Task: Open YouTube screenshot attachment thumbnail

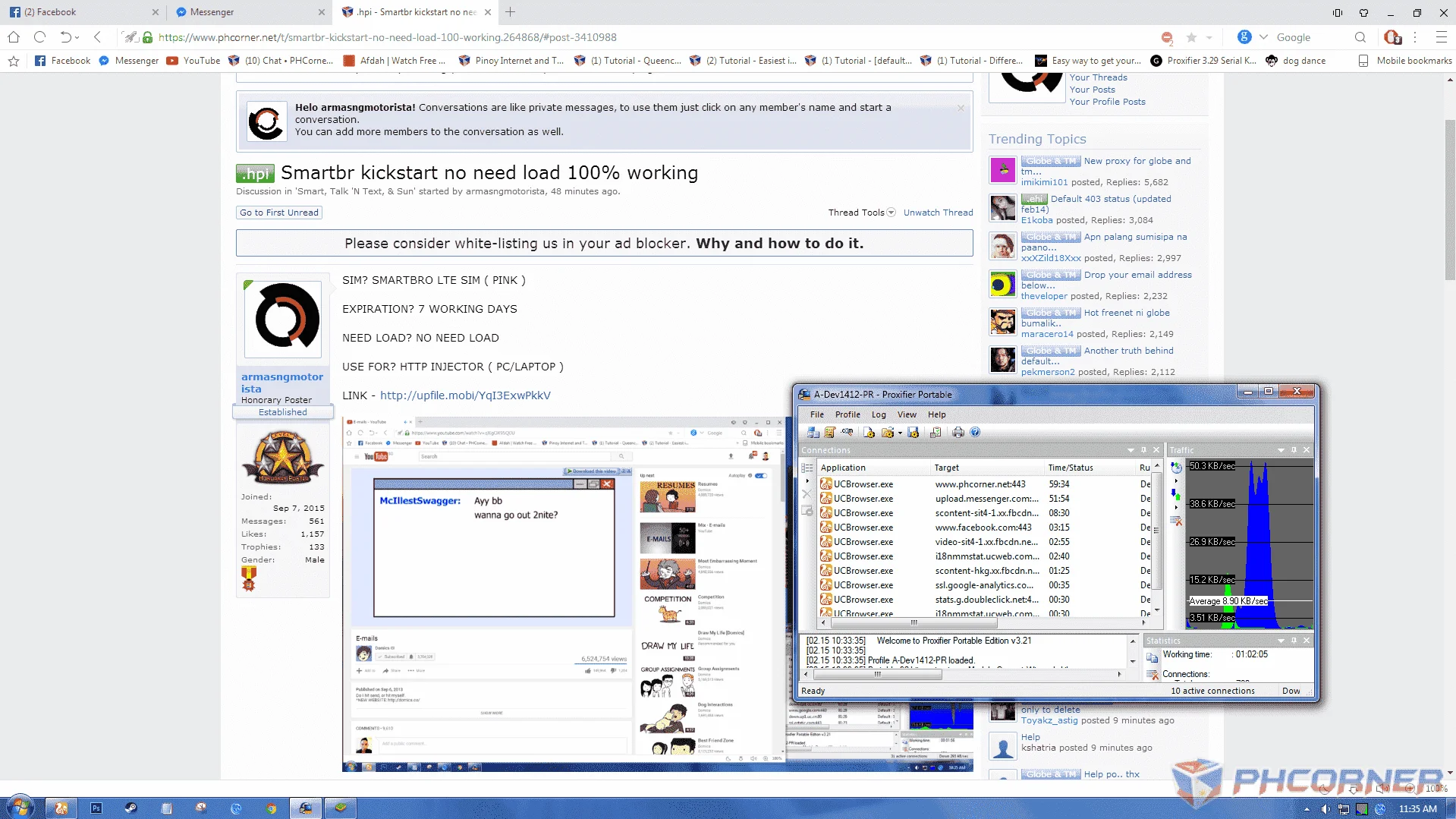Action: (564, 594)
